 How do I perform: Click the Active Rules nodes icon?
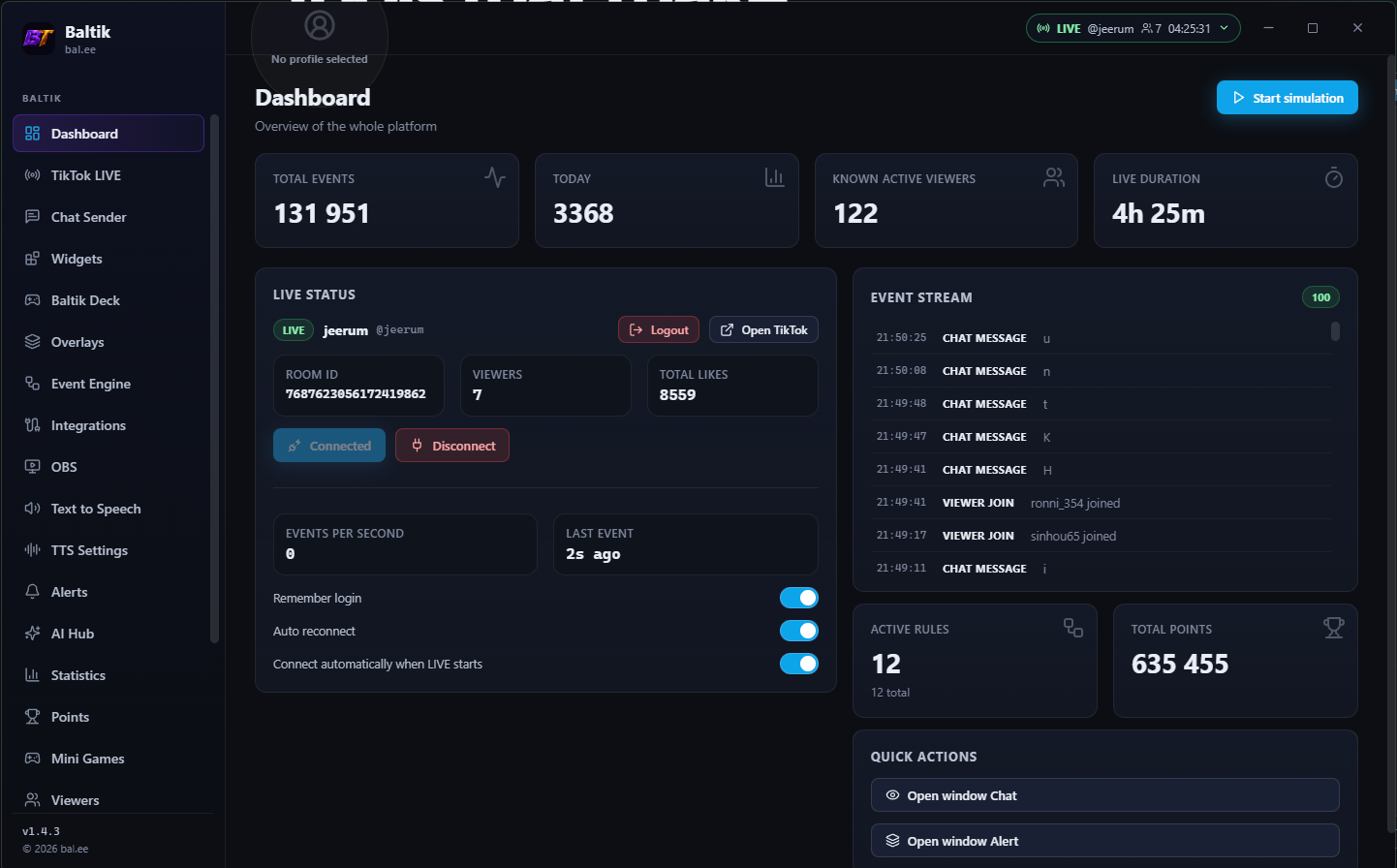pos(1073,628)
